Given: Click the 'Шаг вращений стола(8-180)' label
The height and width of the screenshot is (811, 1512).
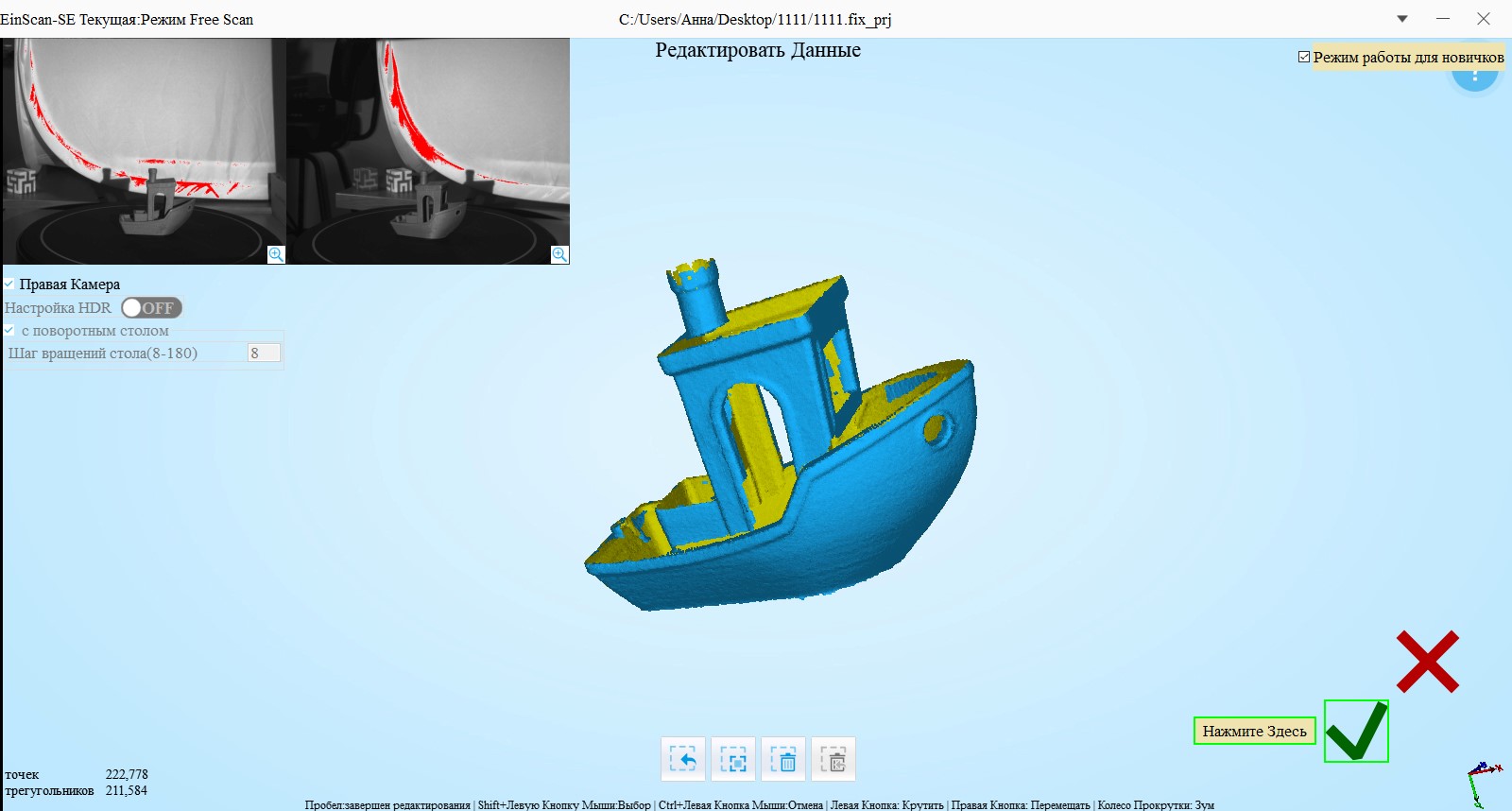Looking at the screenshot, I should coord(103,353).
